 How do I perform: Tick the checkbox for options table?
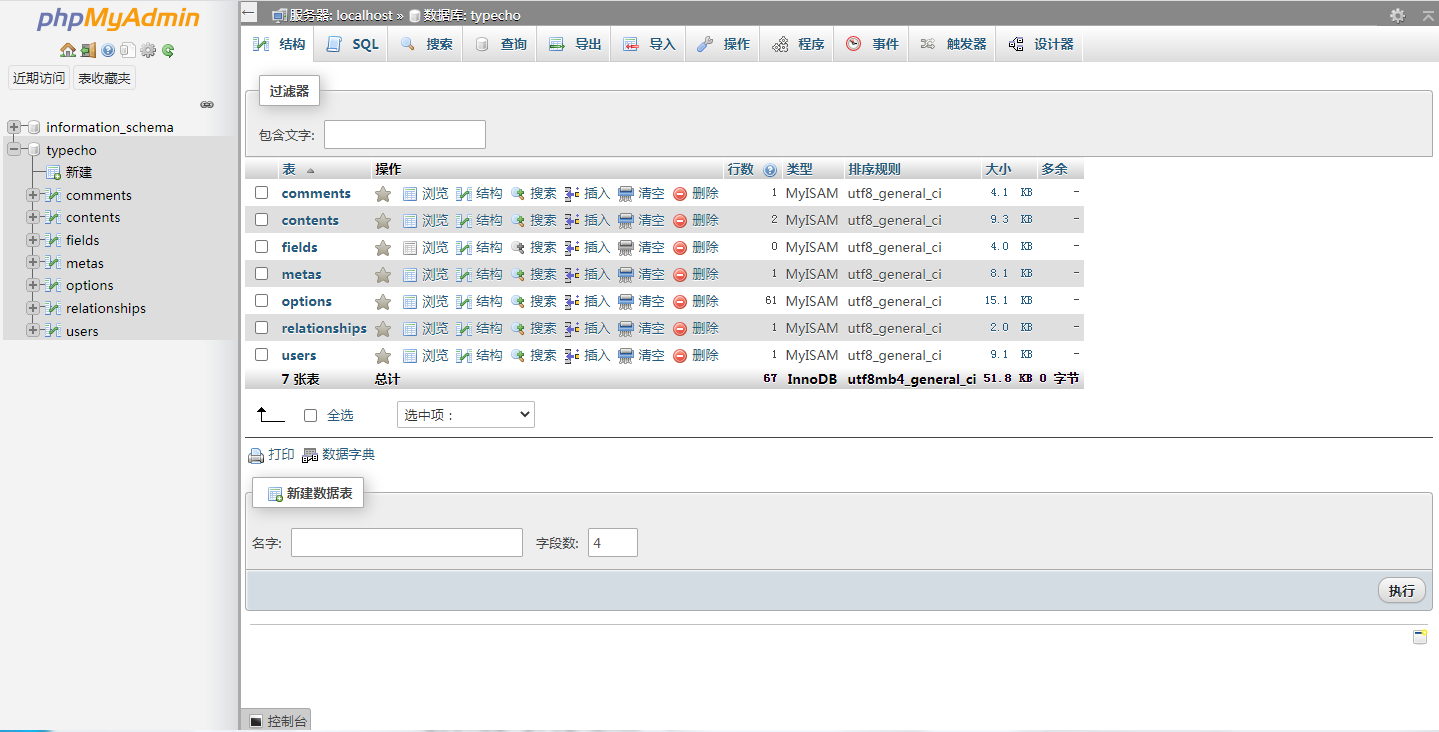[261, 301]
